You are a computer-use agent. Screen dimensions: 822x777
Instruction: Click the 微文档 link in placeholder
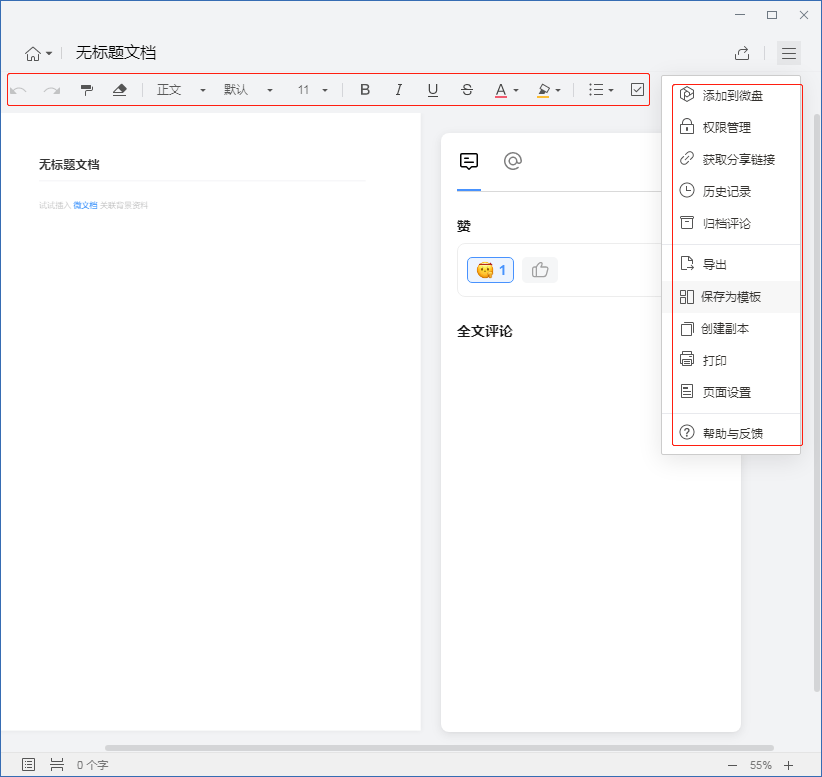coord(85,206)
